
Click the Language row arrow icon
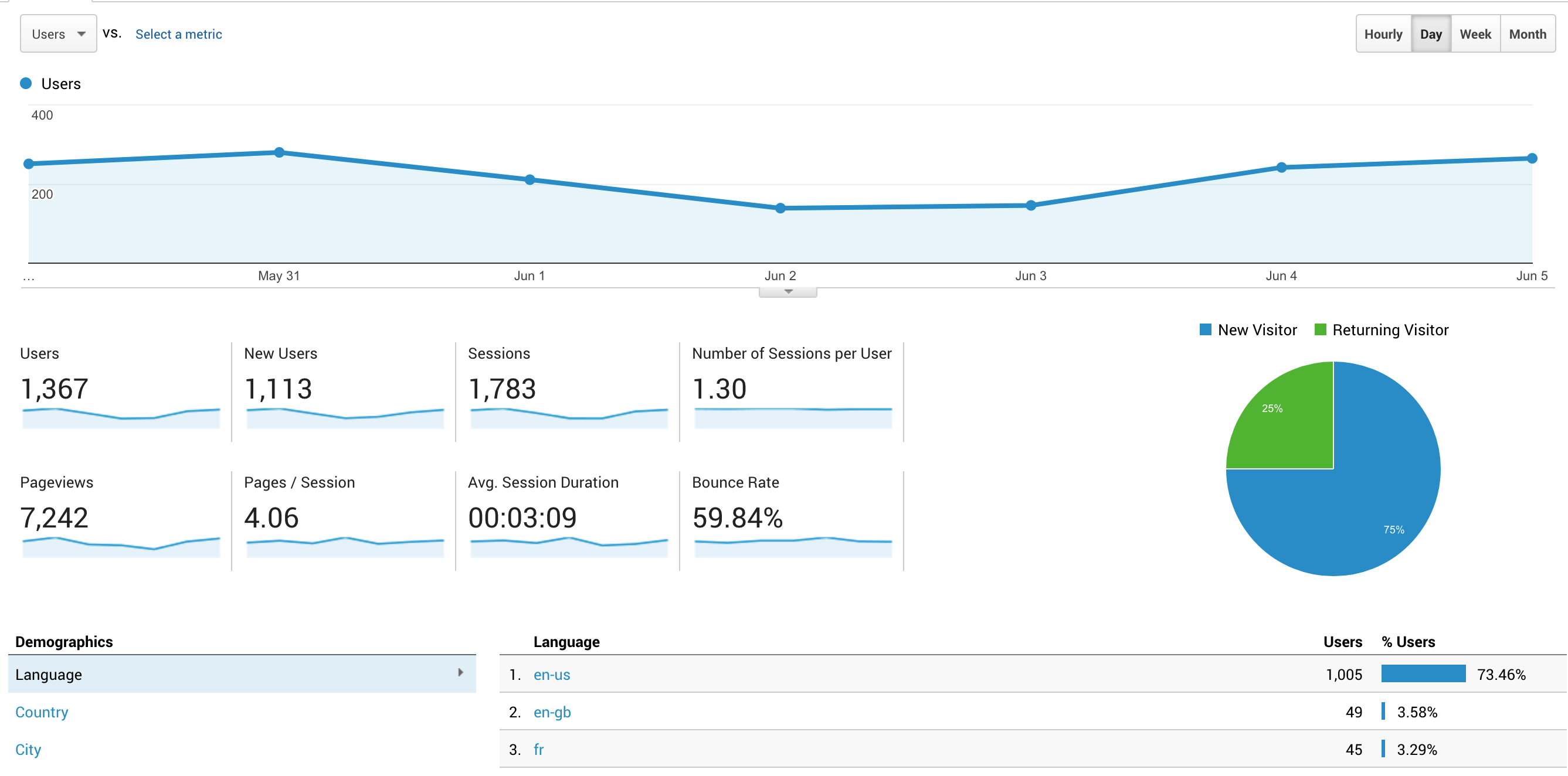pos(460,672)
